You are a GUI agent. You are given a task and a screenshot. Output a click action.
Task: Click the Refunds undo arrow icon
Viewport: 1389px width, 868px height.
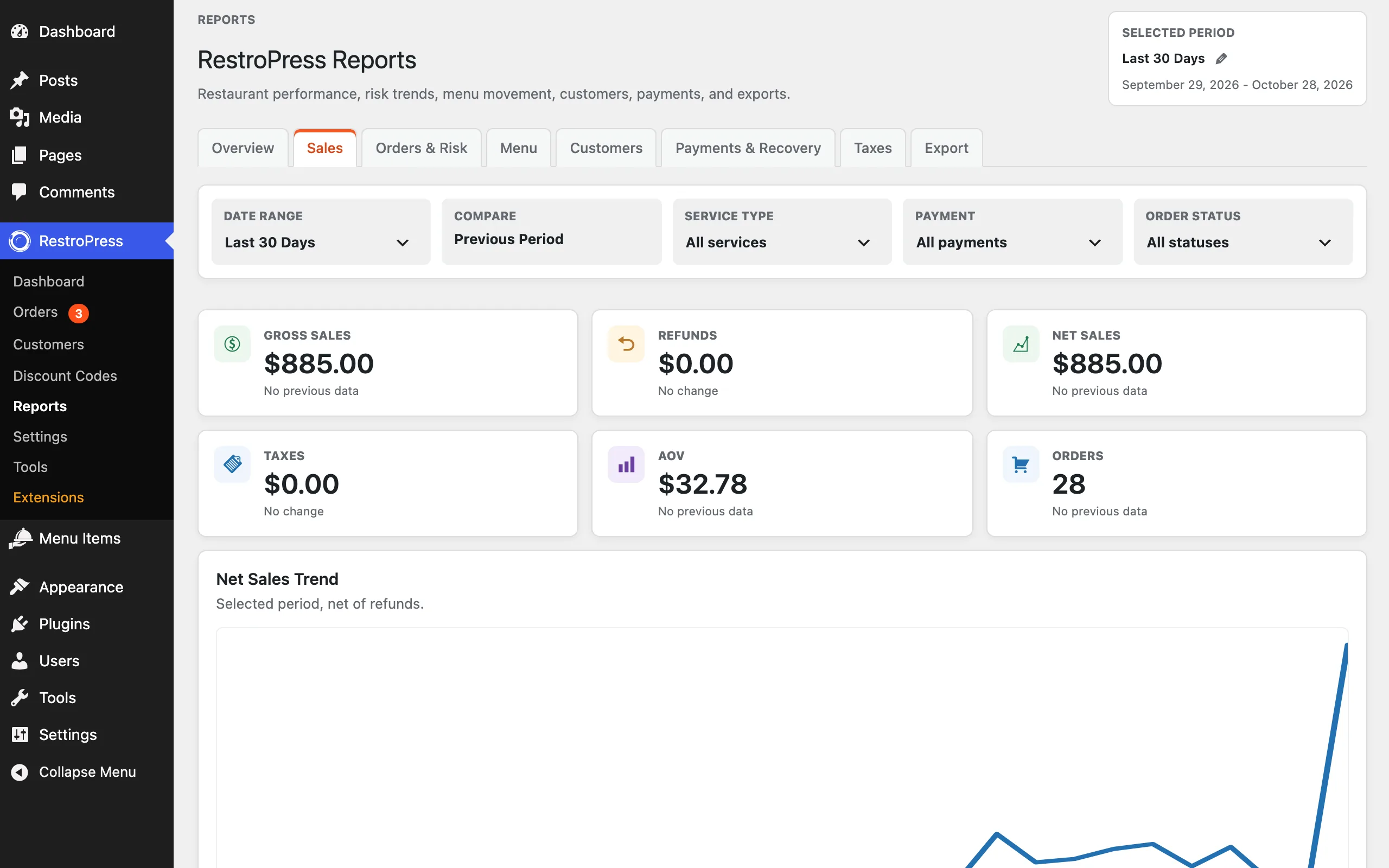tap(626, 344)
